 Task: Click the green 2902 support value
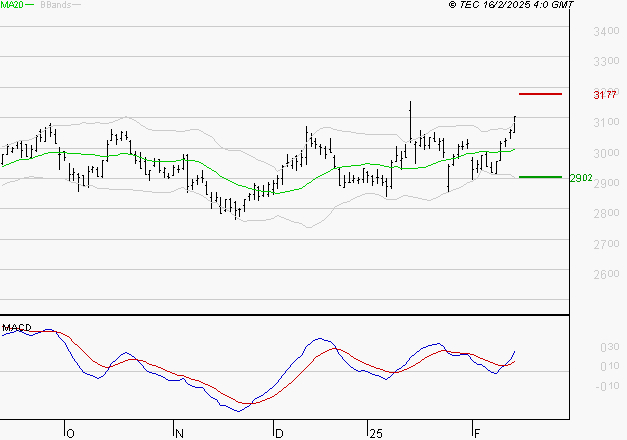[x=581, y=178]
